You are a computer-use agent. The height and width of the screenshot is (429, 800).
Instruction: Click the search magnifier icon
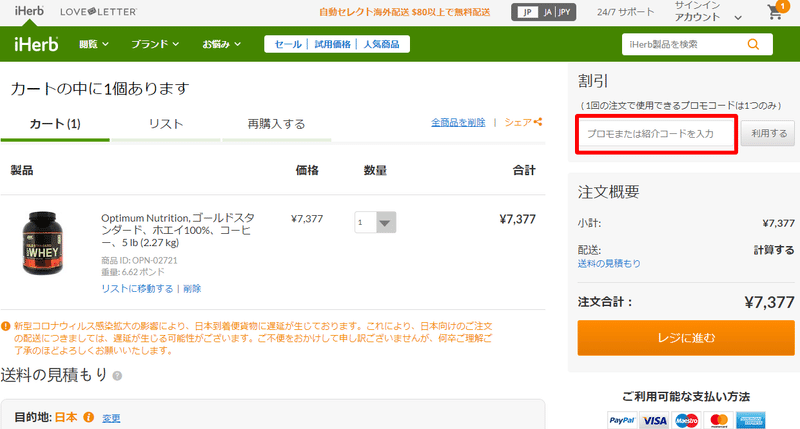pos(753,44)
